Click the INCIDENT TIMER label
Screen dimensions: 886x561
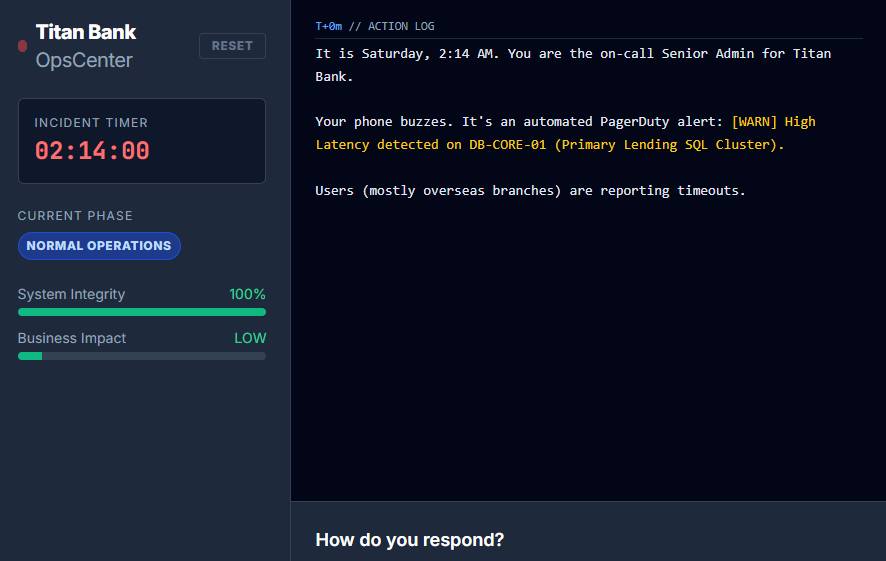[91, 123]
